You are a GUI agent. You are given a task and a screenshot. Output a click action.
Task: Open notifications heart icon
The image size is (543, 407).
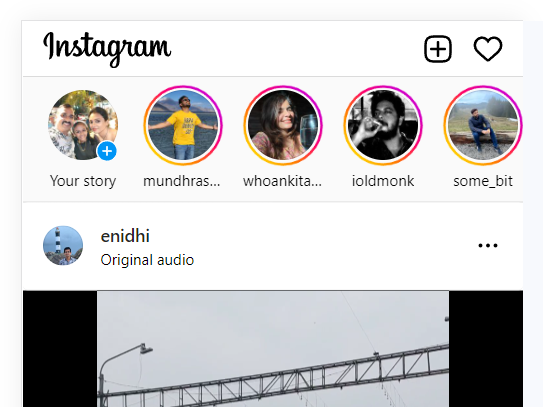[x=488, y=49]
